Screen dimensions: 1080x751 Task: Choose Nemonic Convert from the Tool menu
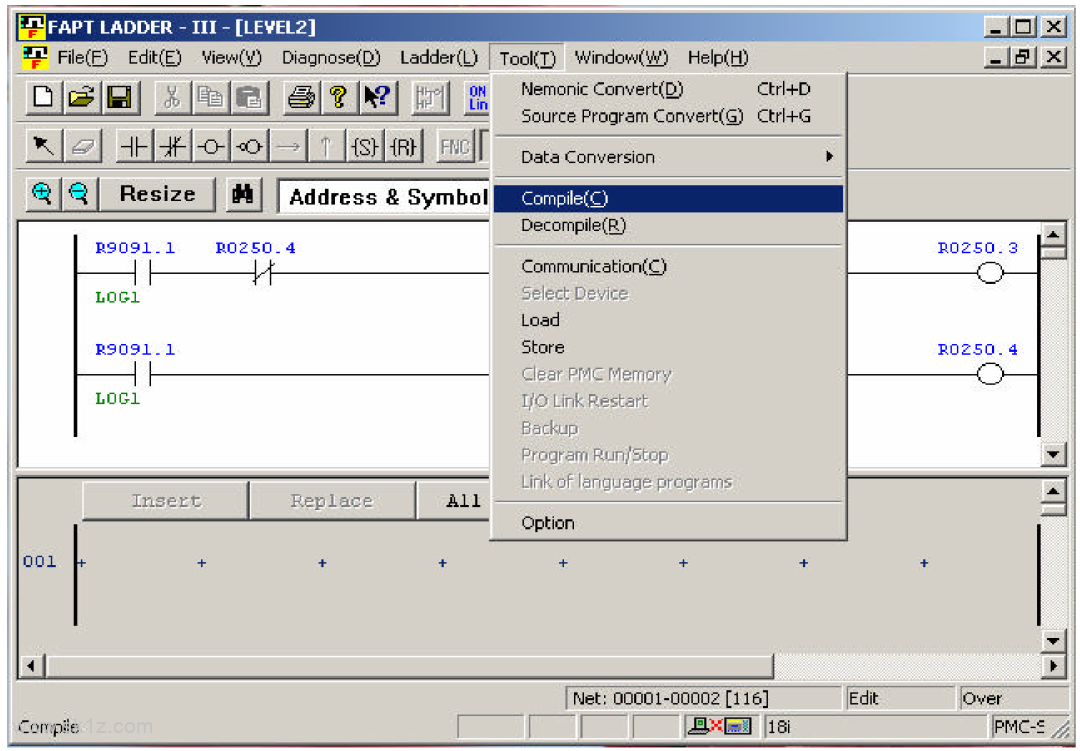tap(668, 89)
